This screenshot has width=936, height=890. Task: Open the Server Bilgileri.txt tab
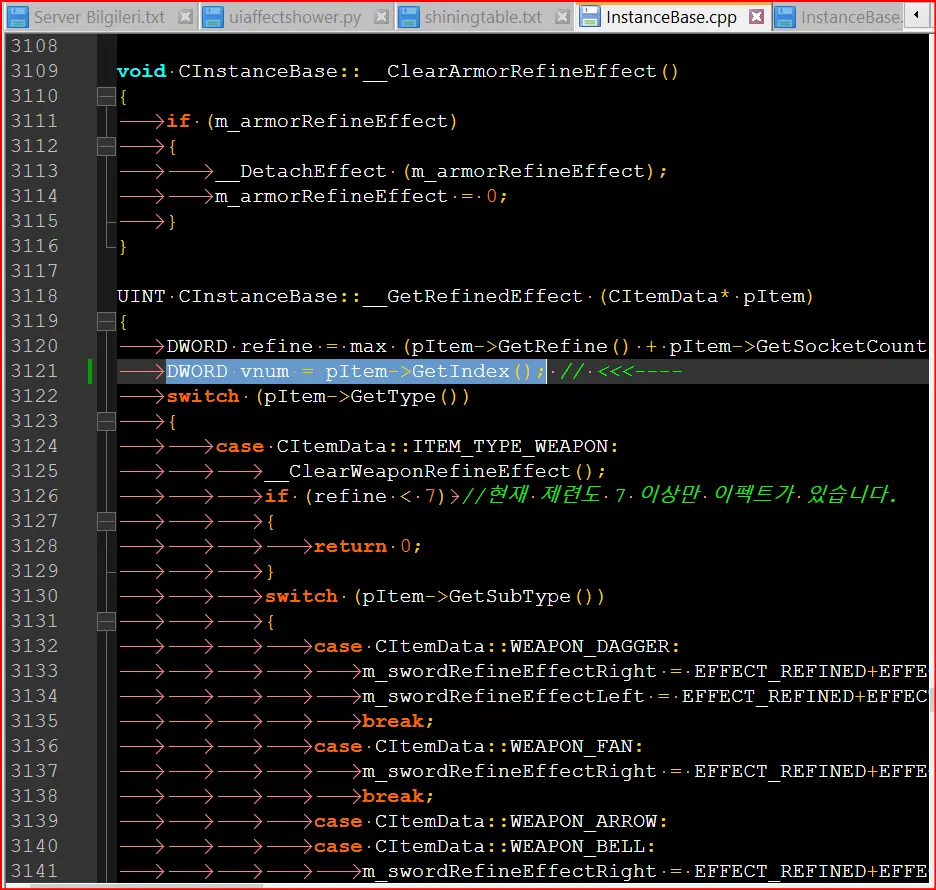click(x=99, y=17)
